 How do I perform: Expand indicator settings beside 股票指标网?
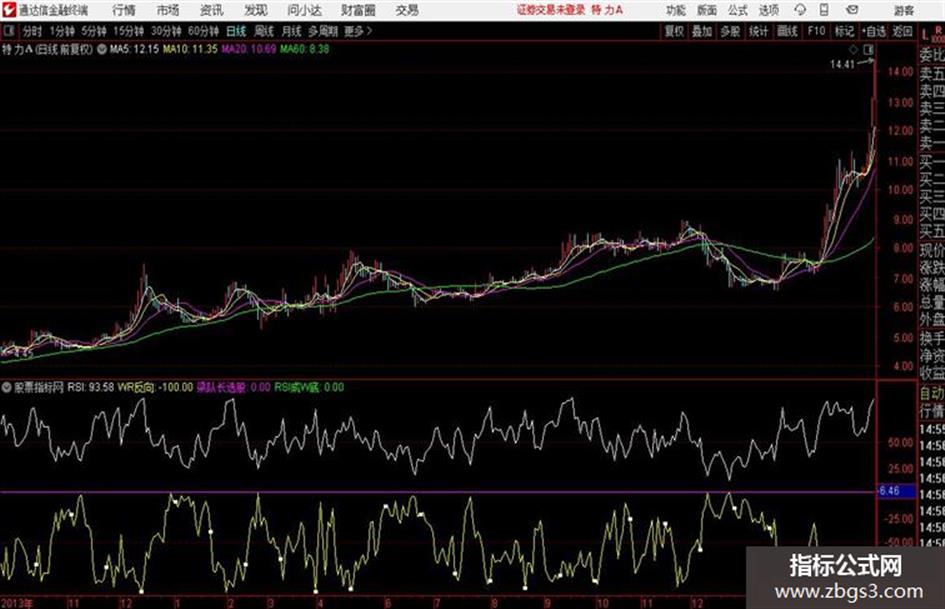pyautogui.click(x=6, y=387)
